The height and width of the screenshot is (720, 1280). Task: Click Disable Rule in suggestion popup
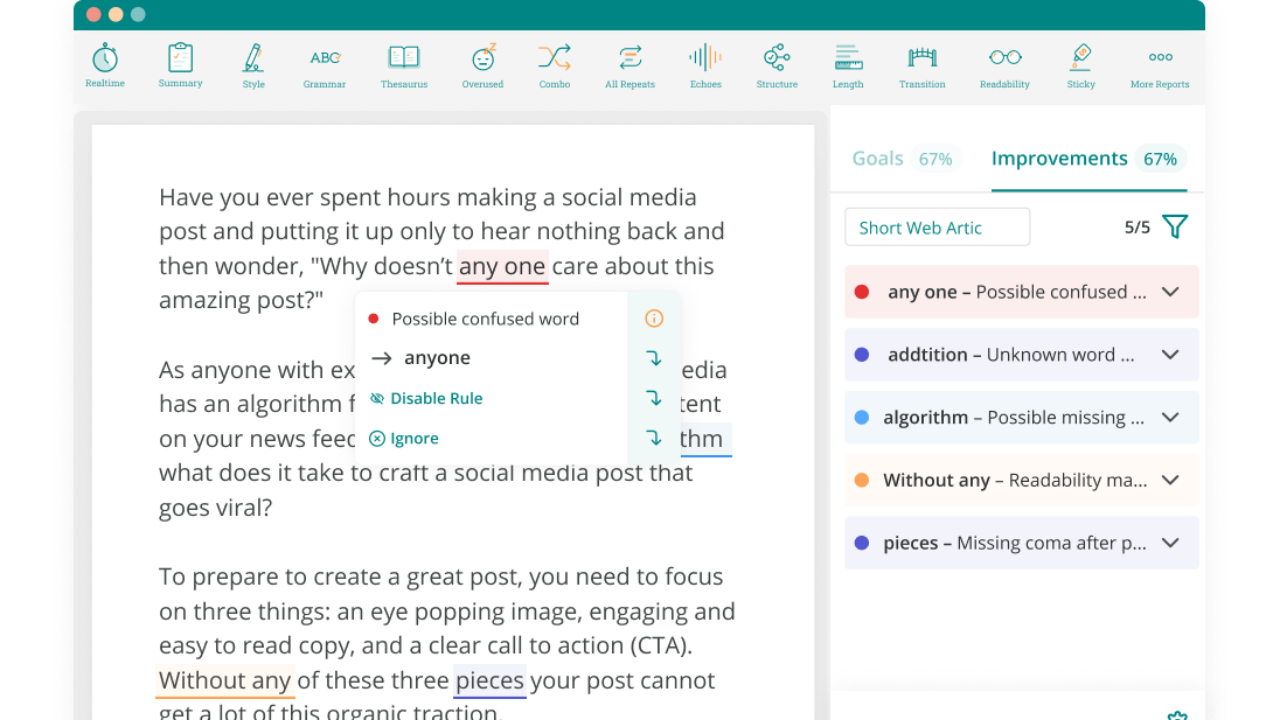click(436, 398)
